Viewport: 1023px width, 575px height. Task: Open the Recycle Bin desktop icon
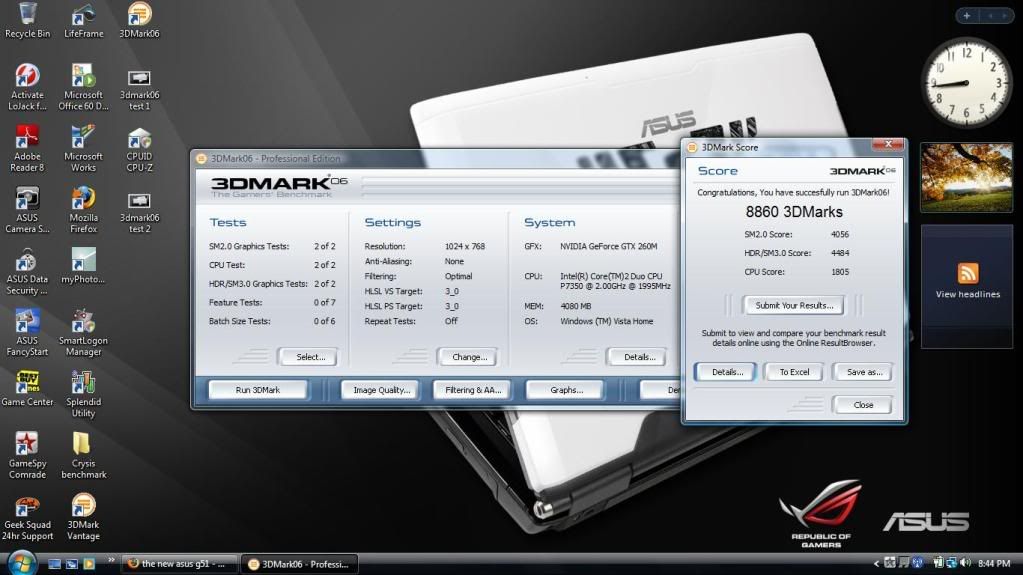tap(27, 20)
